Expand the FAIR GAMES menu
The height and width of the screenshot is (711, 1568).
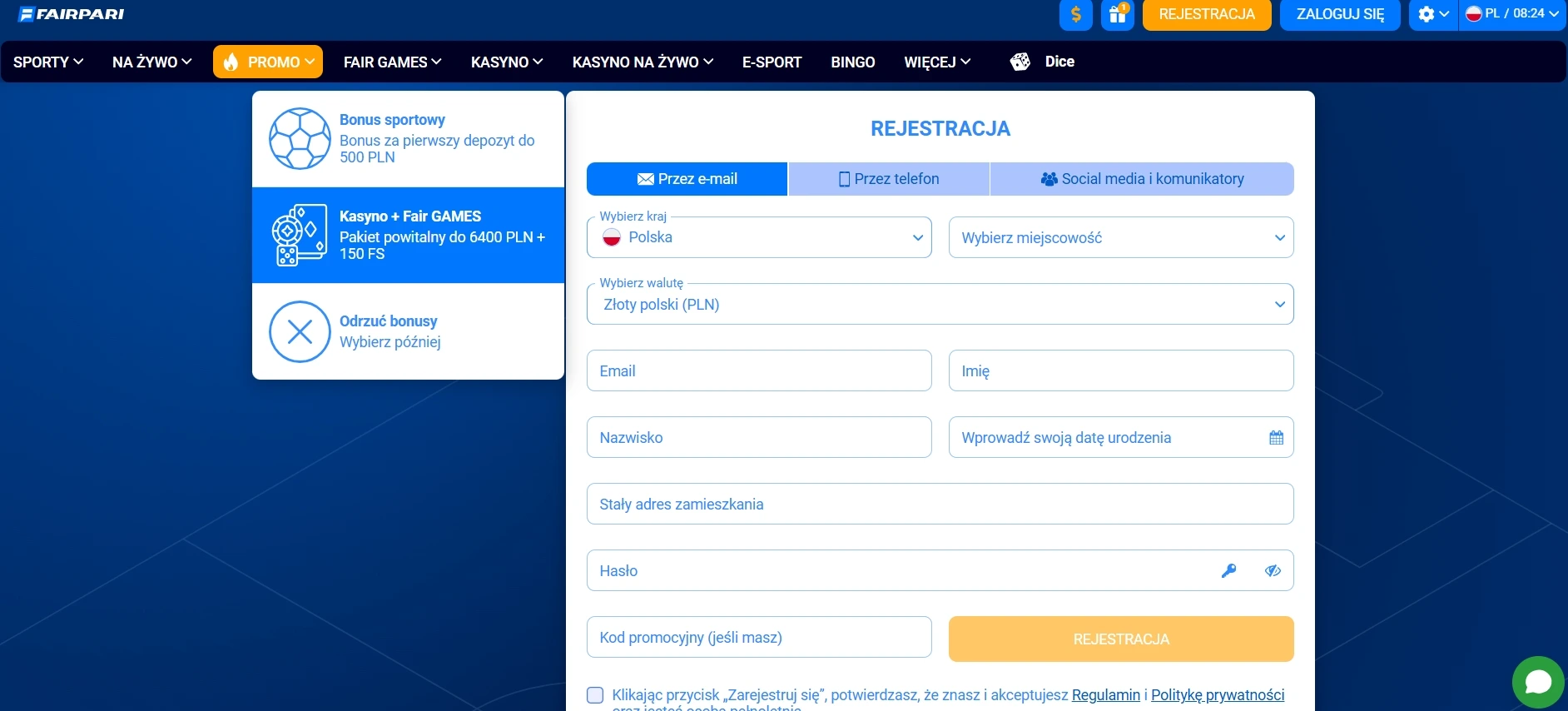pos(392,62)
